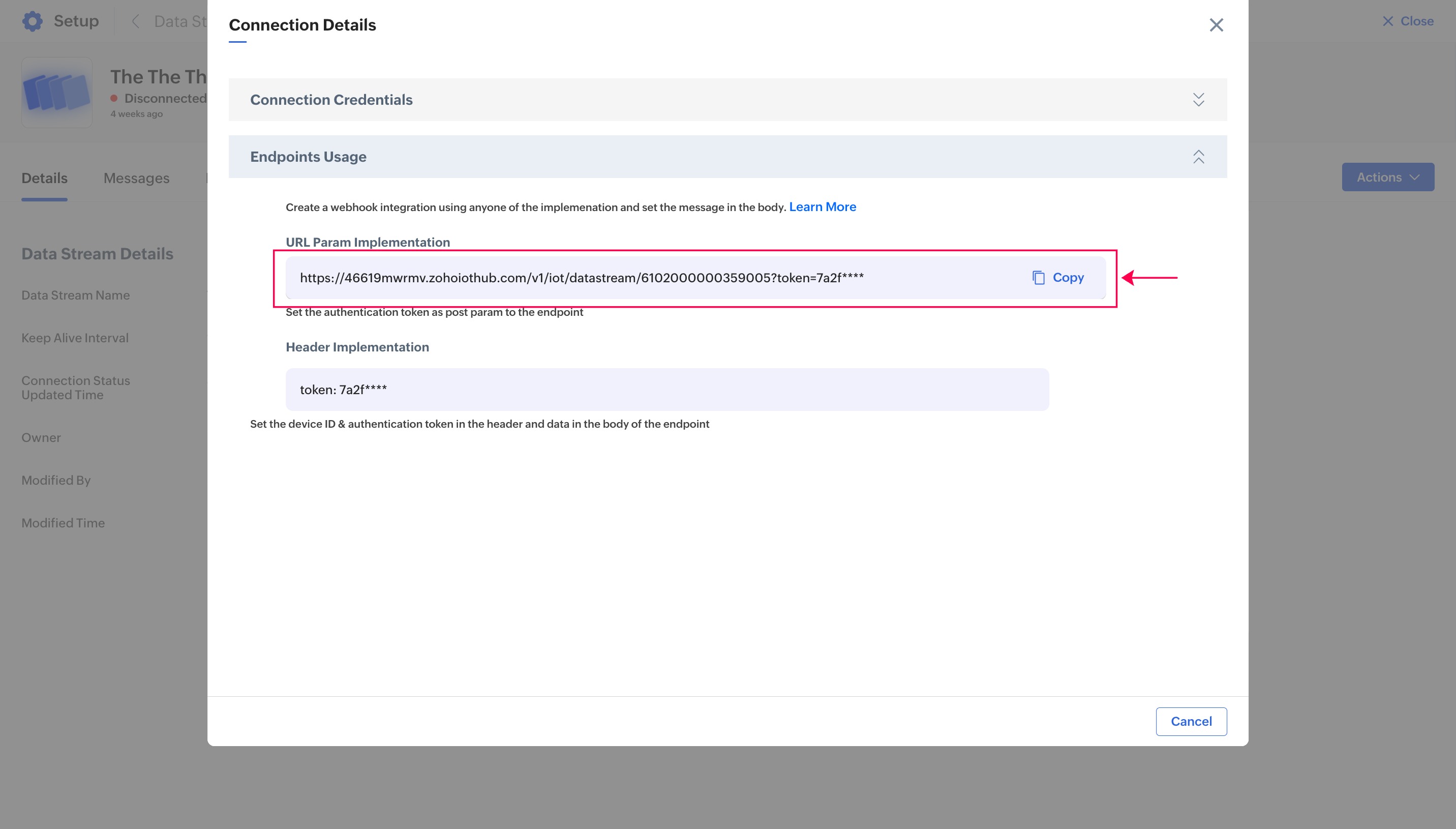This screenshot has width=1456, height=829.
Task: Click the X icon next to Close
Action: pos(1388,21)
